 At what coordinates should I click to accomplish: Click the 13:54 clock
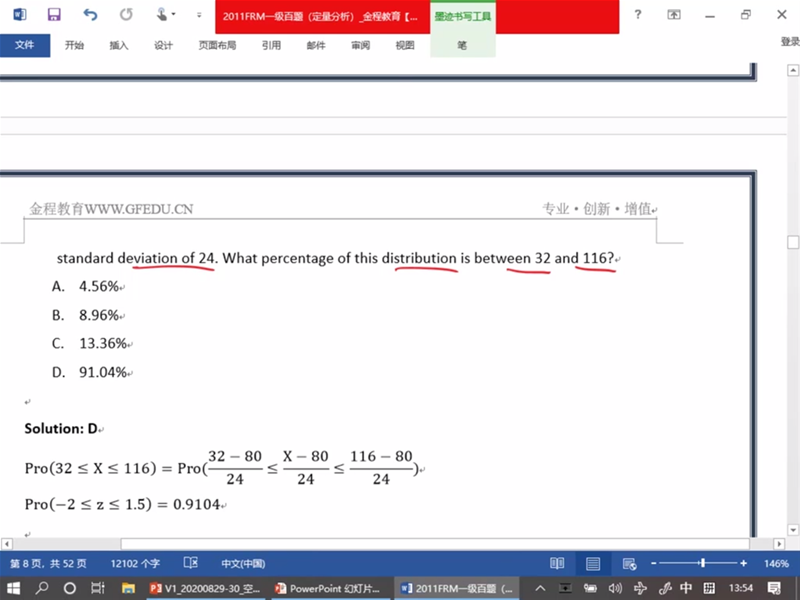(x=741, y=588)
